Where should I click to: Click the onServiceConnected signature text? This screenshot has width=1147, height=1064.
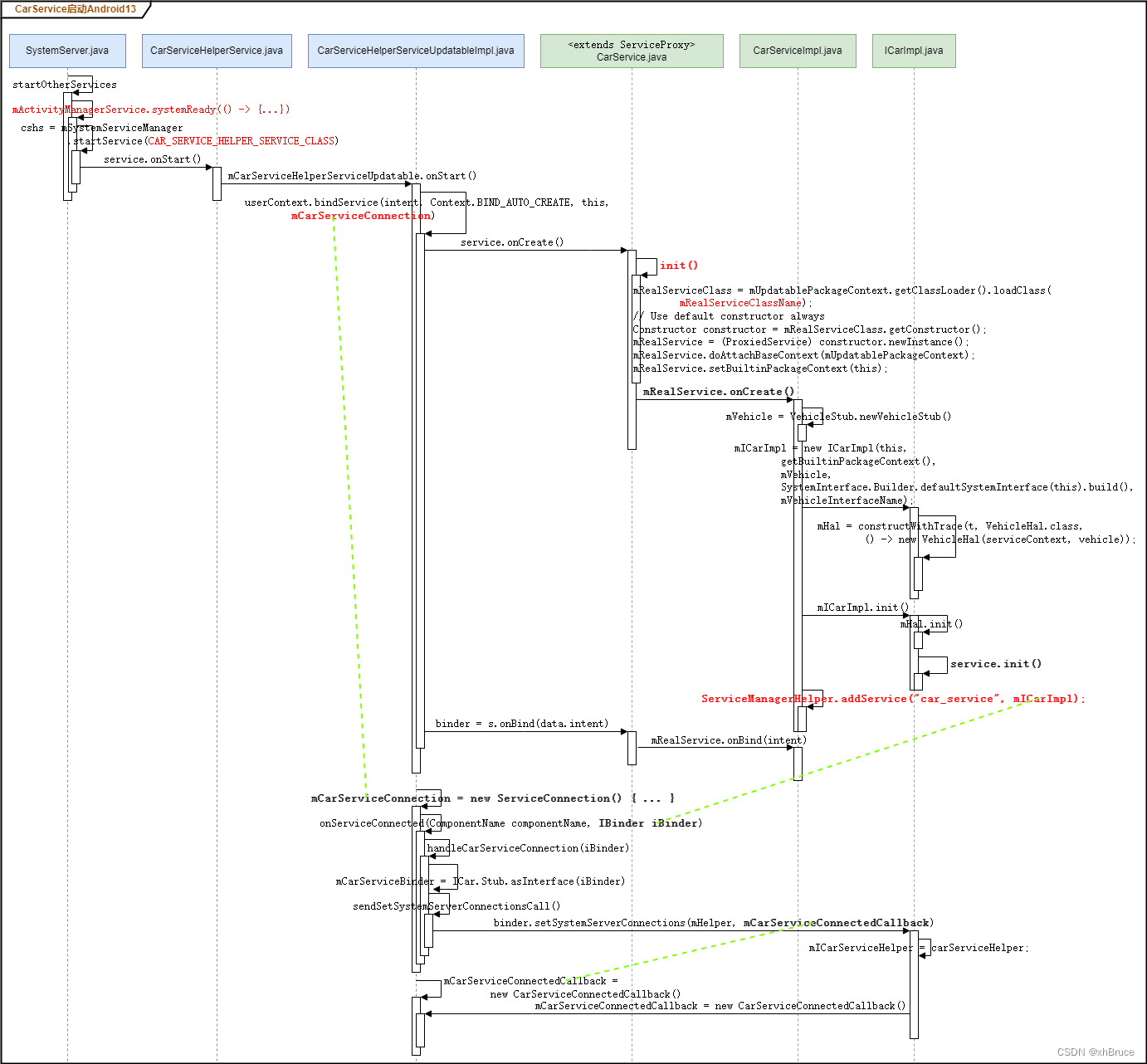tap(510, 823)
